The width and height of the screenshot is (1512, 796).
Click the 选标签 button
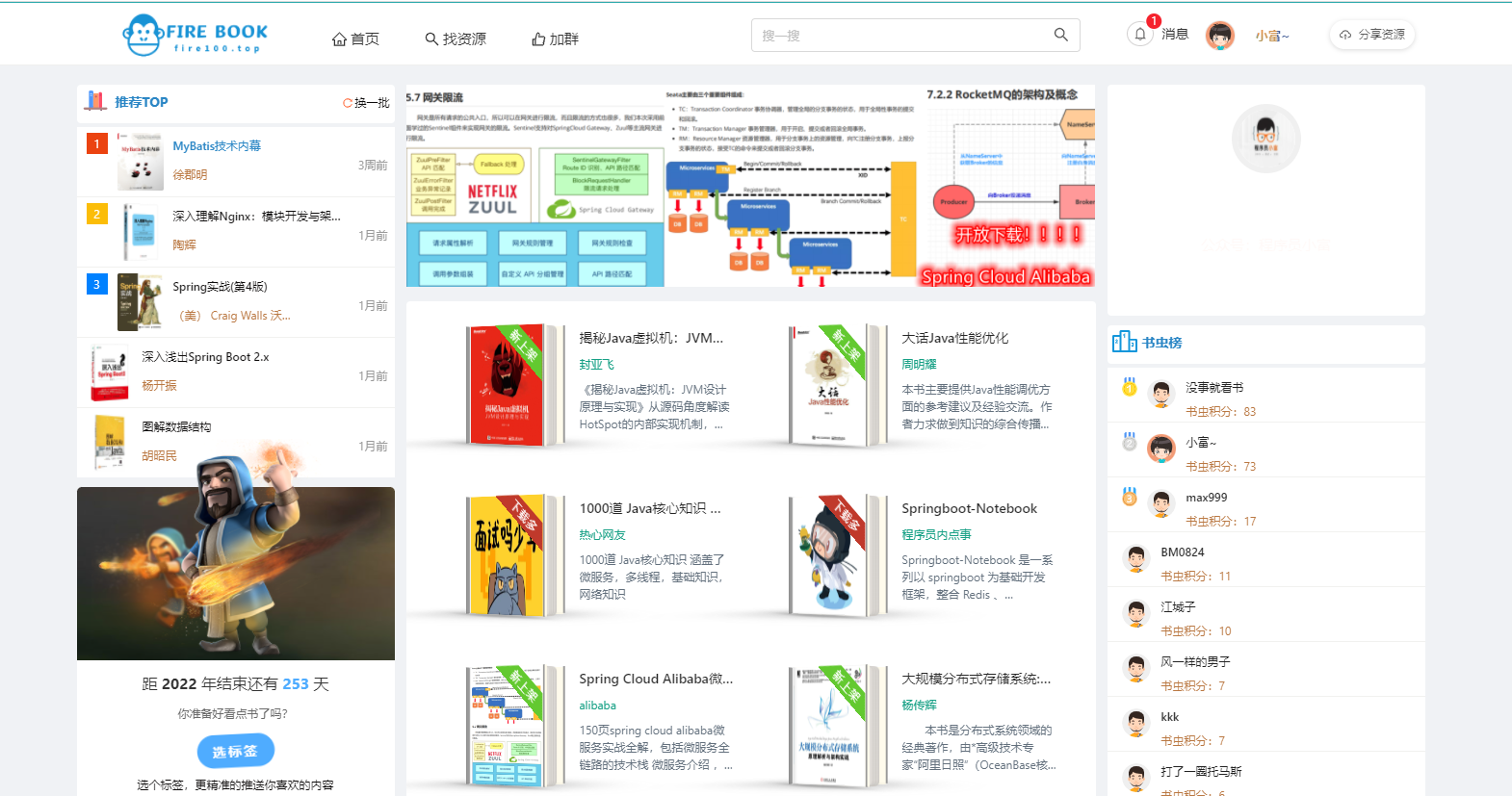click(x=236, y=751)
